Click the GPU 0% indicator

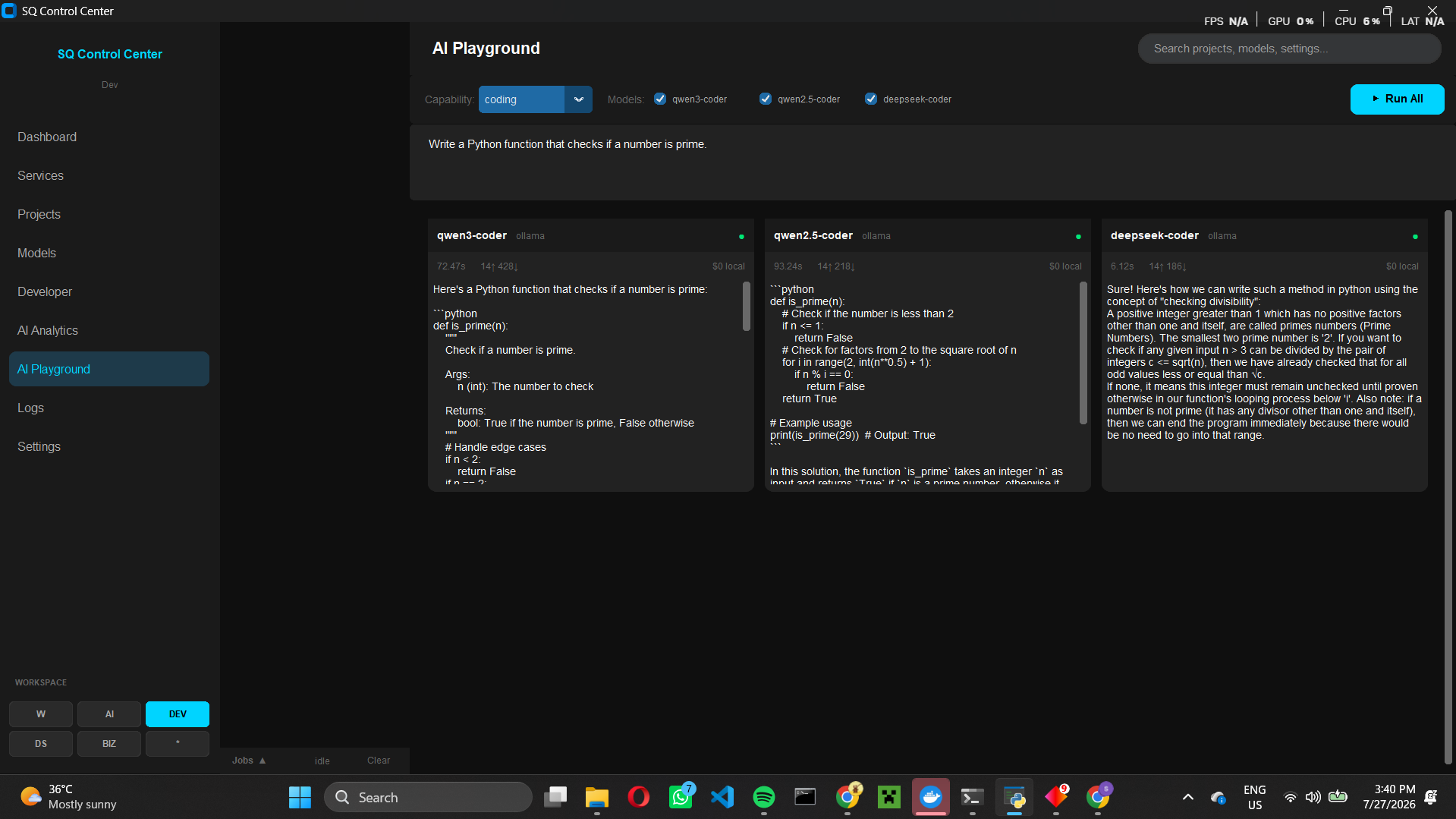pos(1291,21)
